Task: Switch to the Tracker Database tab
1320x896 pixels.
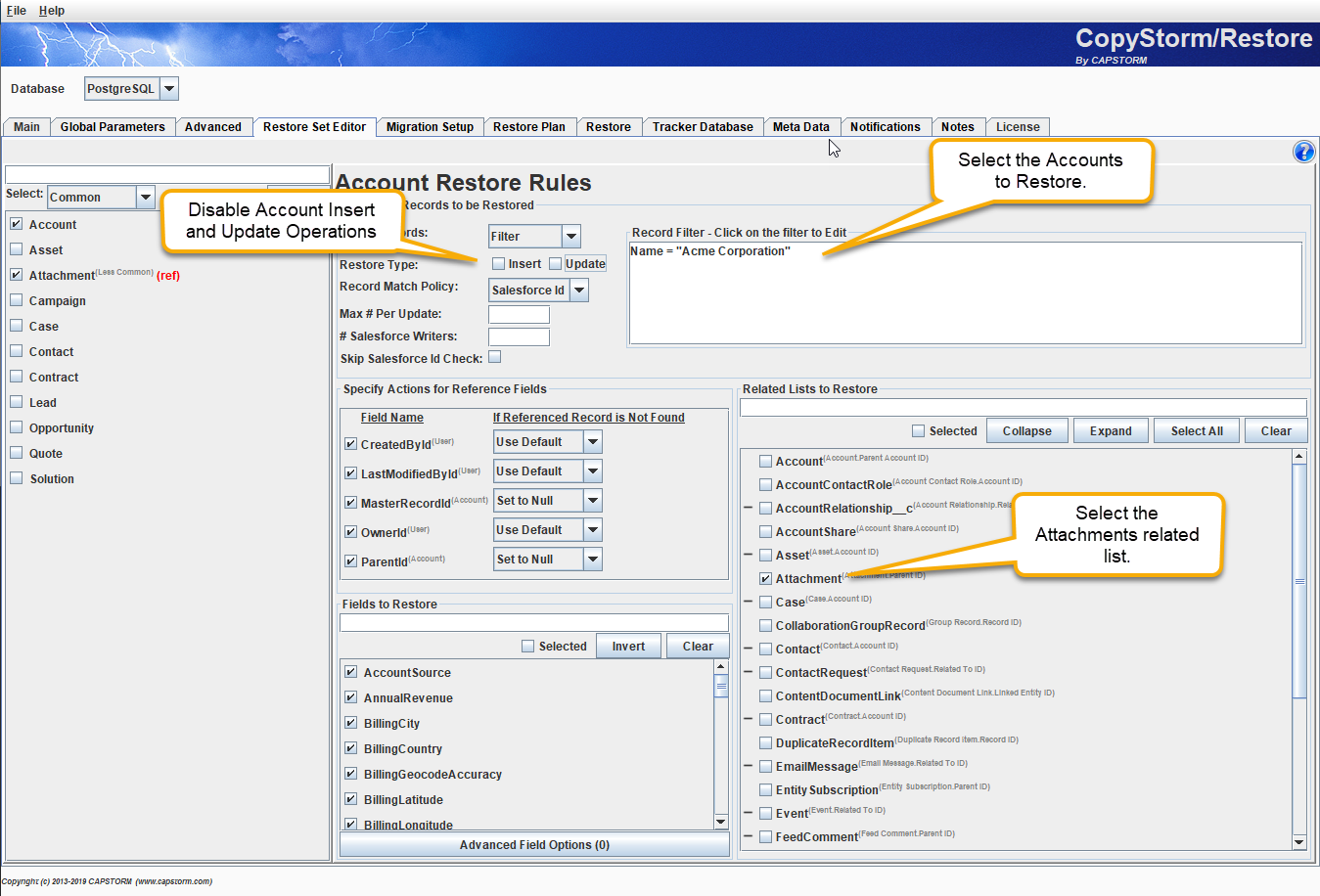Action: tap(703, 127)
